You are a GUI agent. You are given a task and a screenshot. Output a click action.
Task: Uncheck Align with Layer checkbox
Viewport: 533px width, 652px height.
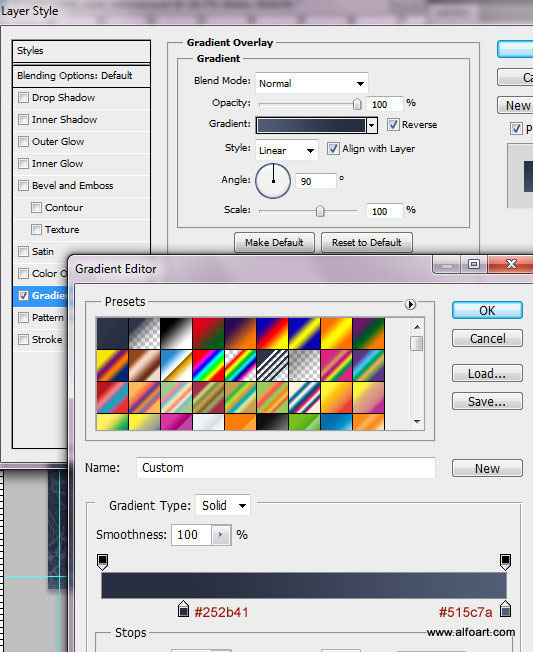[333, 148]
